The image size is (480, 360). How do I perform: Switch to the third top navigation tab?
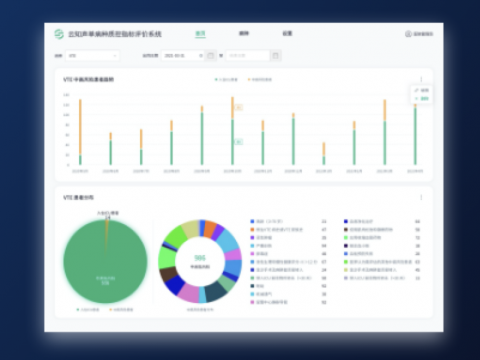[287, 33]
